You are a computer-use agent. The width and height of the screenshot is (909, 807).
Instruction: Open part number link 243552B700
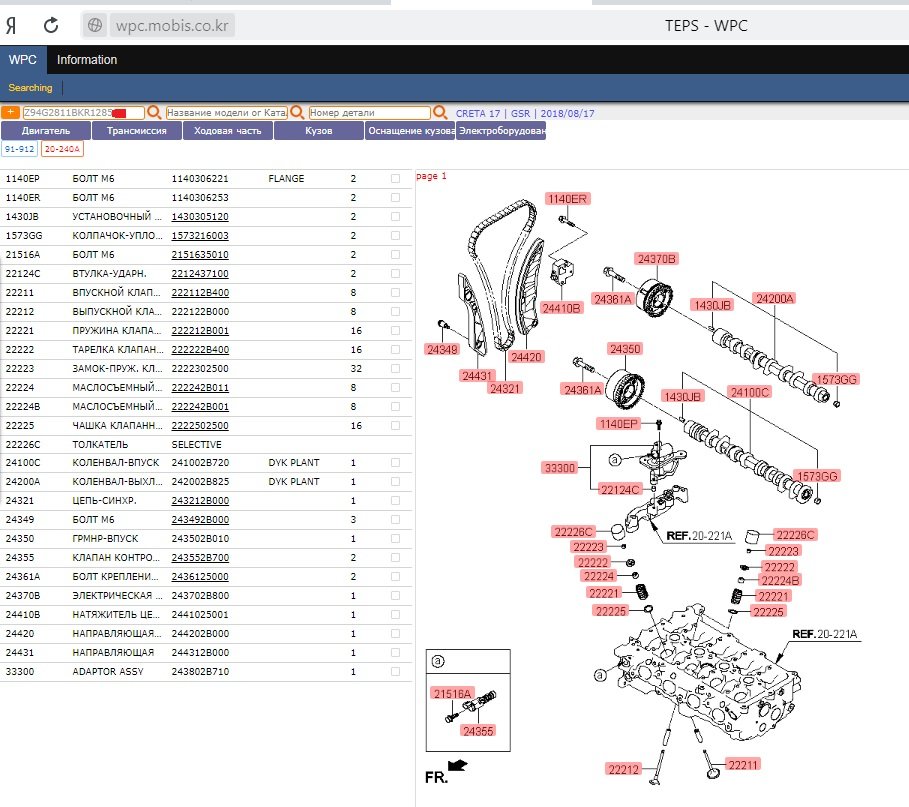point(200,557)
